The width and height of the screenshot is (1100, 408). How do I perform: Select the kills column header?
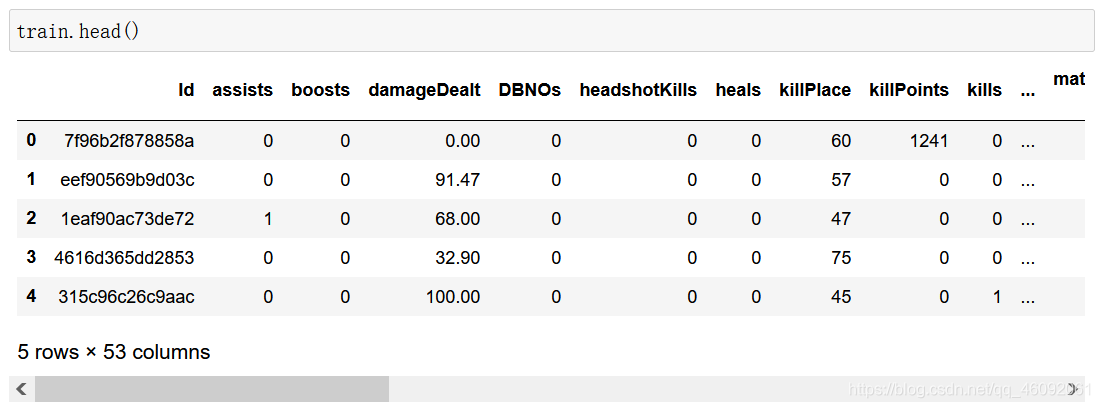pyautogui.click(x=984, y=90)
